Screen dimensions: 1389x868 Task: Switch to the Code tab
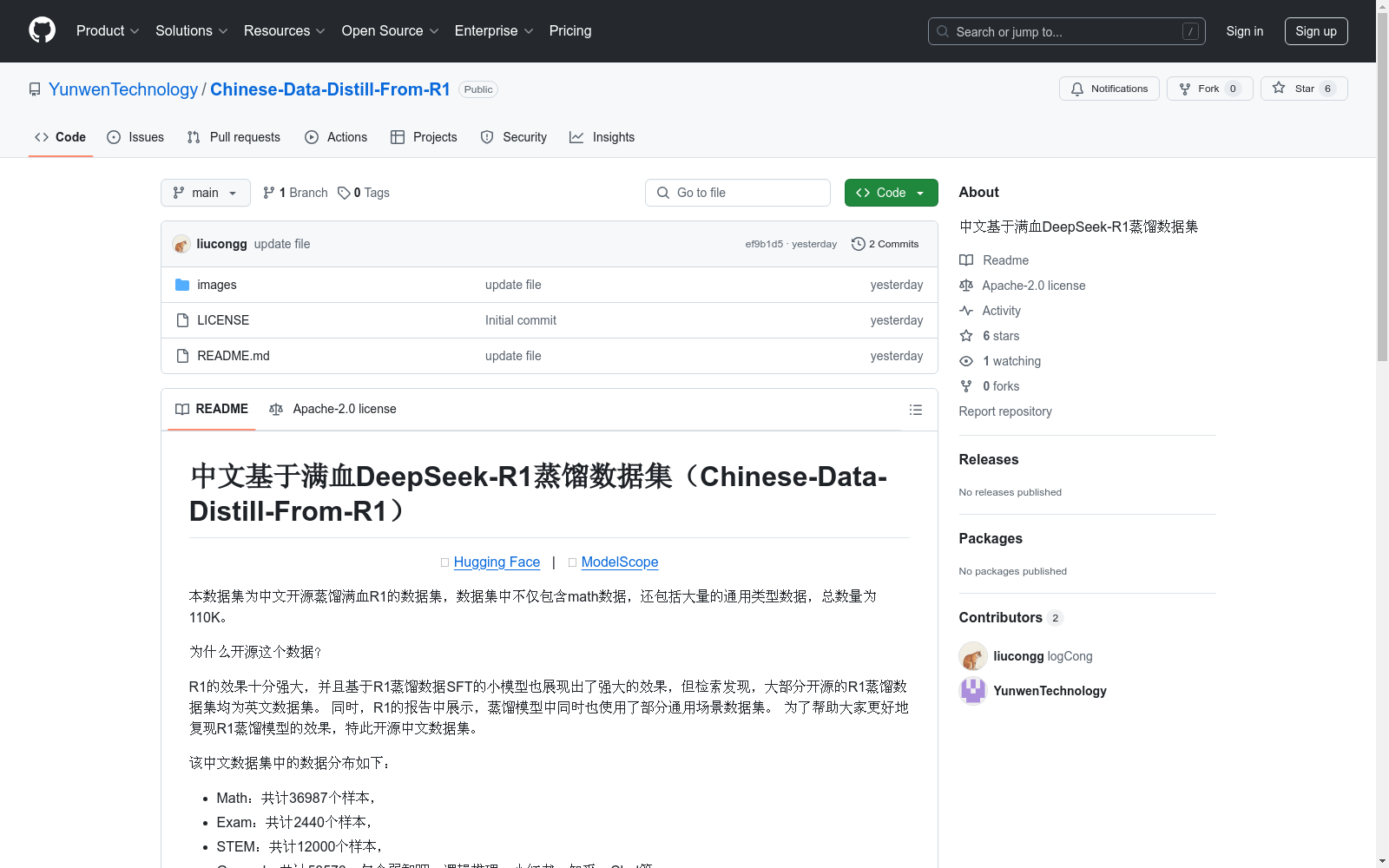(x=61, y=137)
